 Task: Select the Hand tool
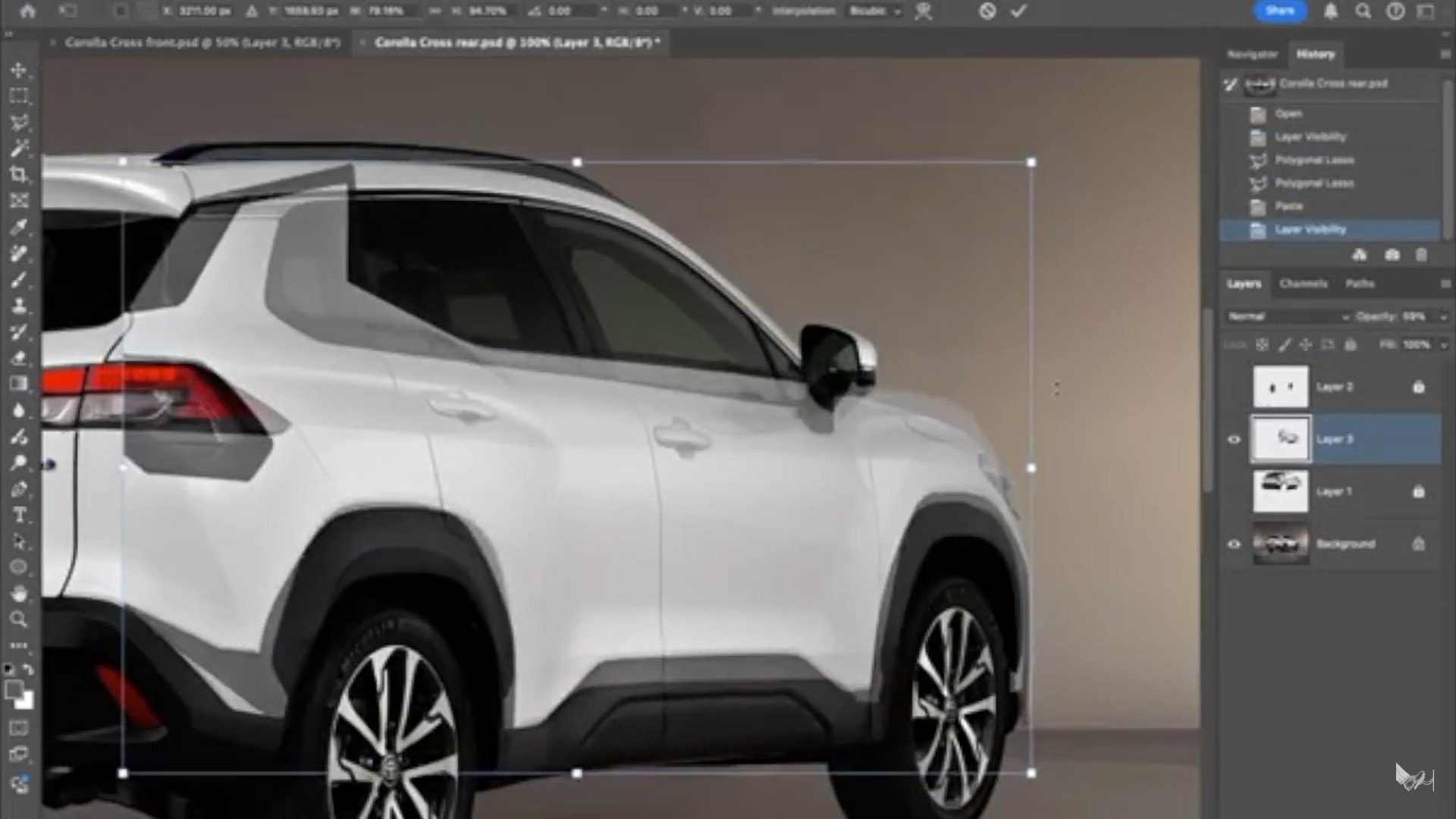19,594
